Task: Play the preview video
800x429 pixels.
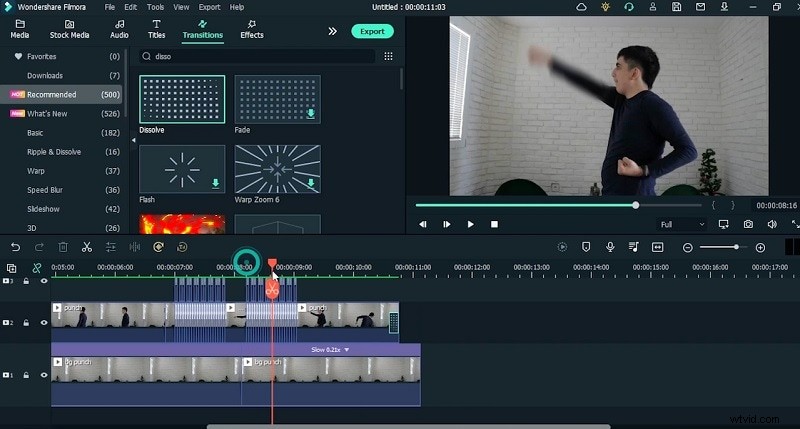Action: (x=470, y=224)
